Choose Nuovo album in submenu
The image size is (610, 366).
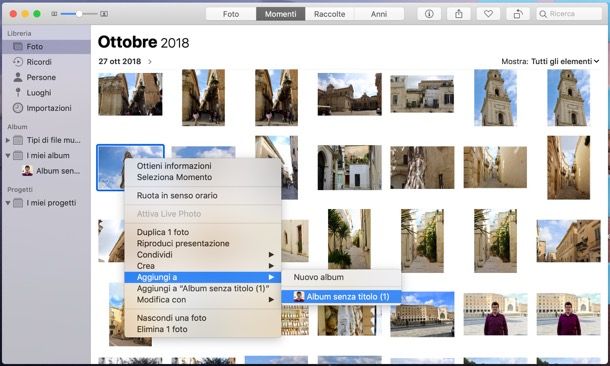(341, 277)
